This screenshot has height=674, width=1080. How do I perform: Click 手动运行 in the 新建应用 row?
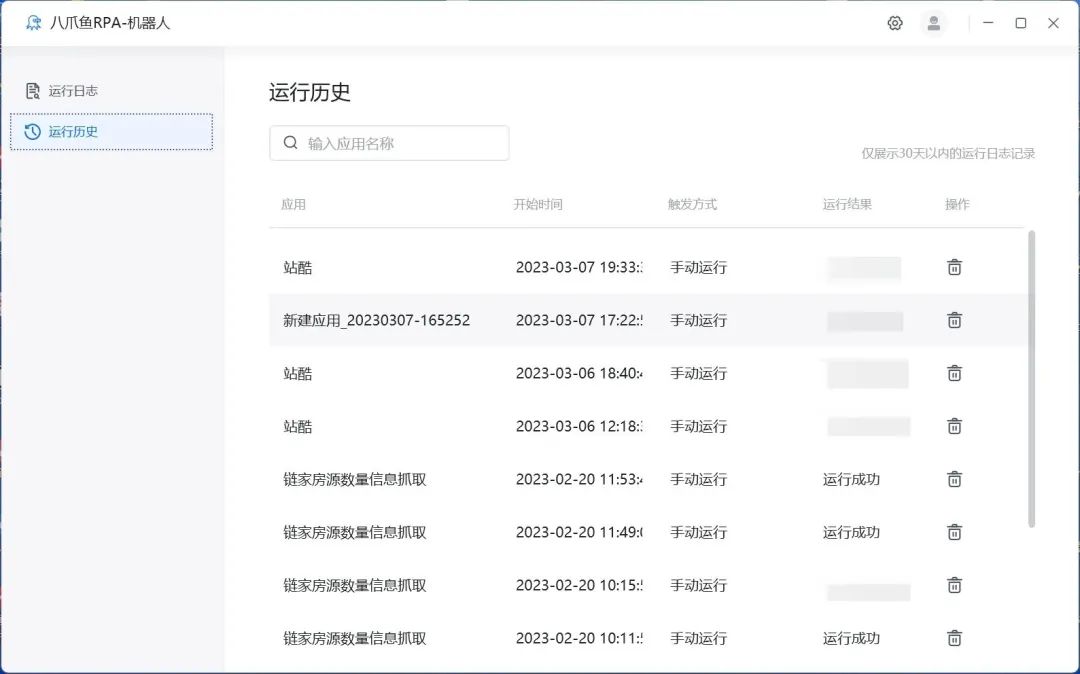tap(698, 320)
